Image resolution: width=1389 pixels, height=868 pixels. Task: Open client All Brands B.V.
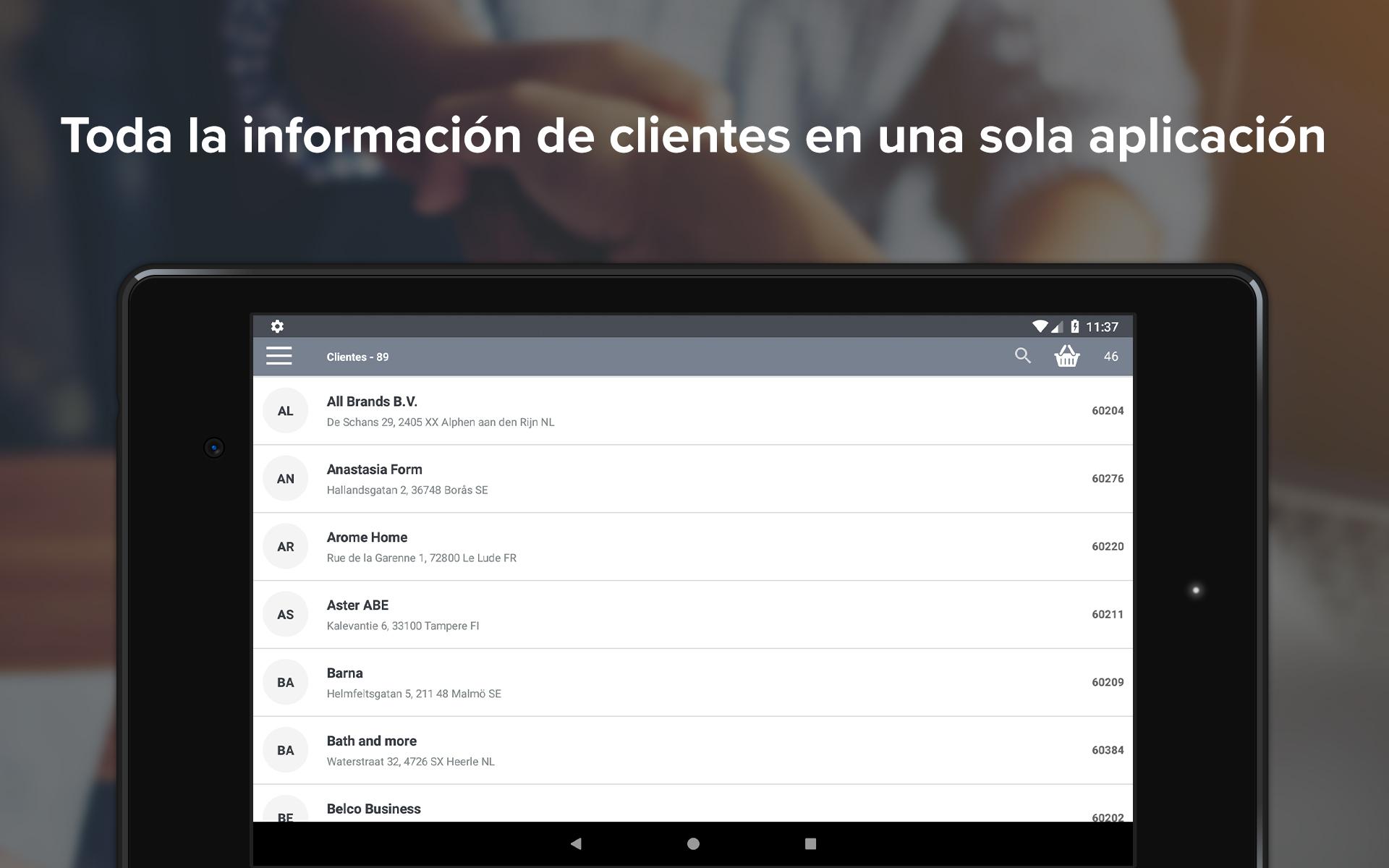coord(692,410)
